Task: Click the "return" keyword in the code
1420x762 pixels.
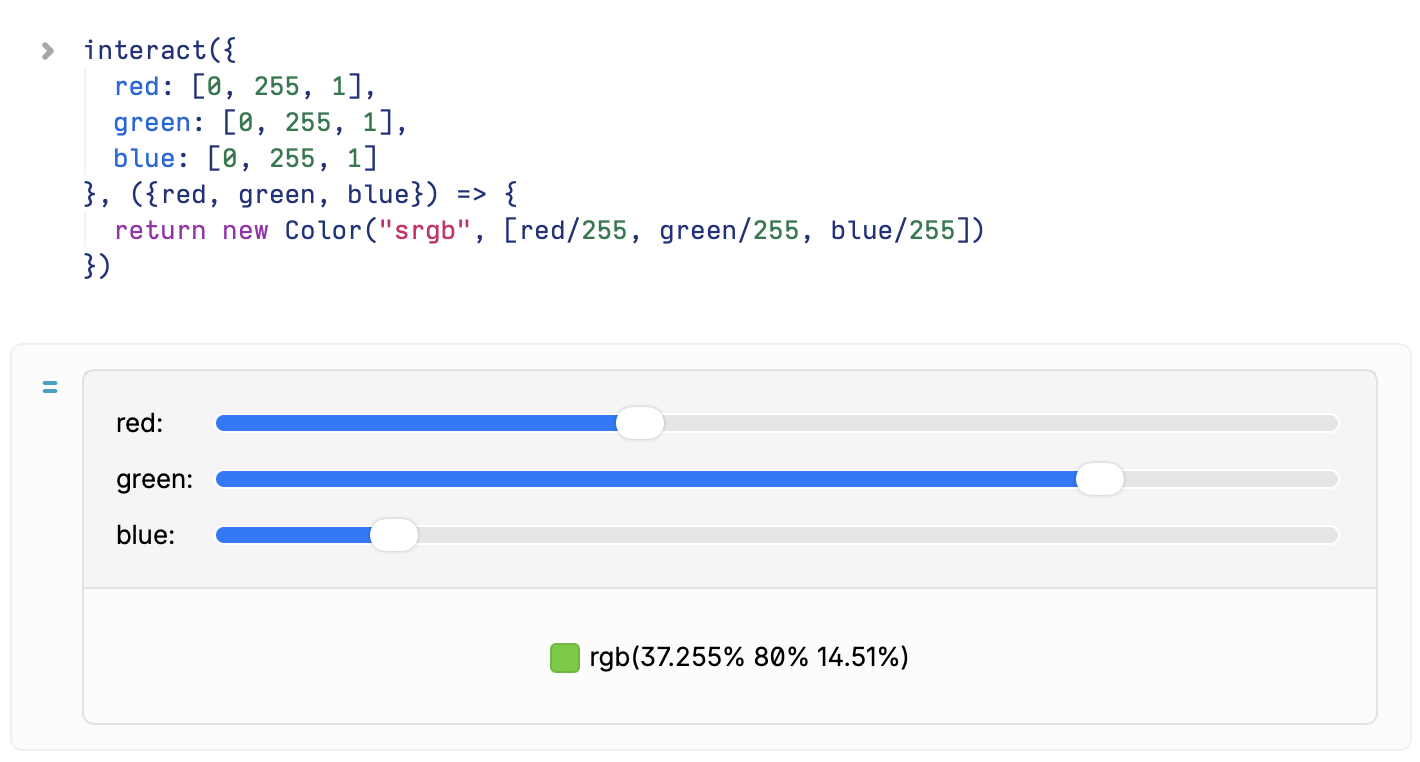Action: (x=160, y=231)
